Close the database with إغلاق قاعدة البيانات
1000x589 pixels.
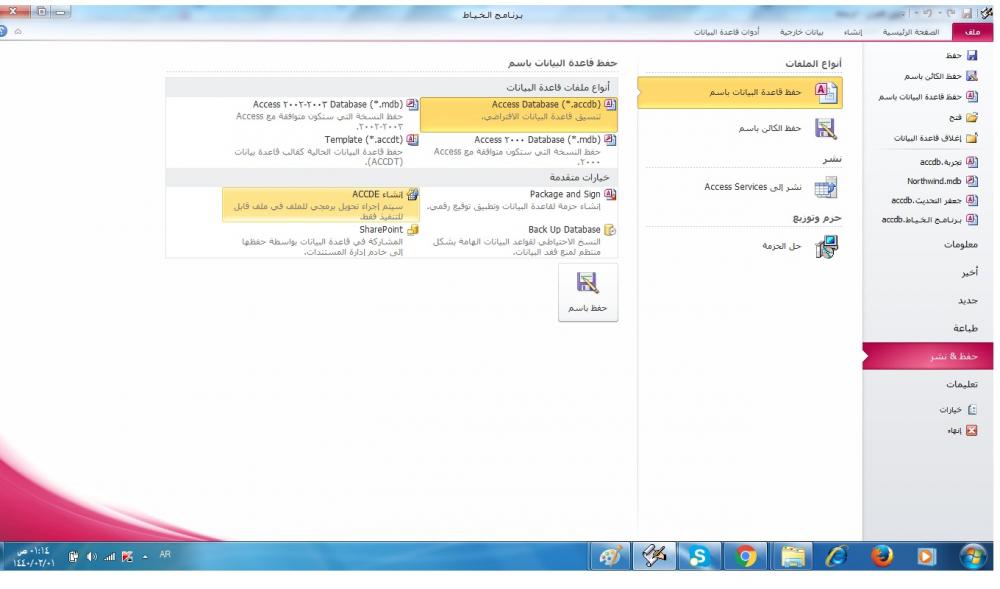pos(936,138)
